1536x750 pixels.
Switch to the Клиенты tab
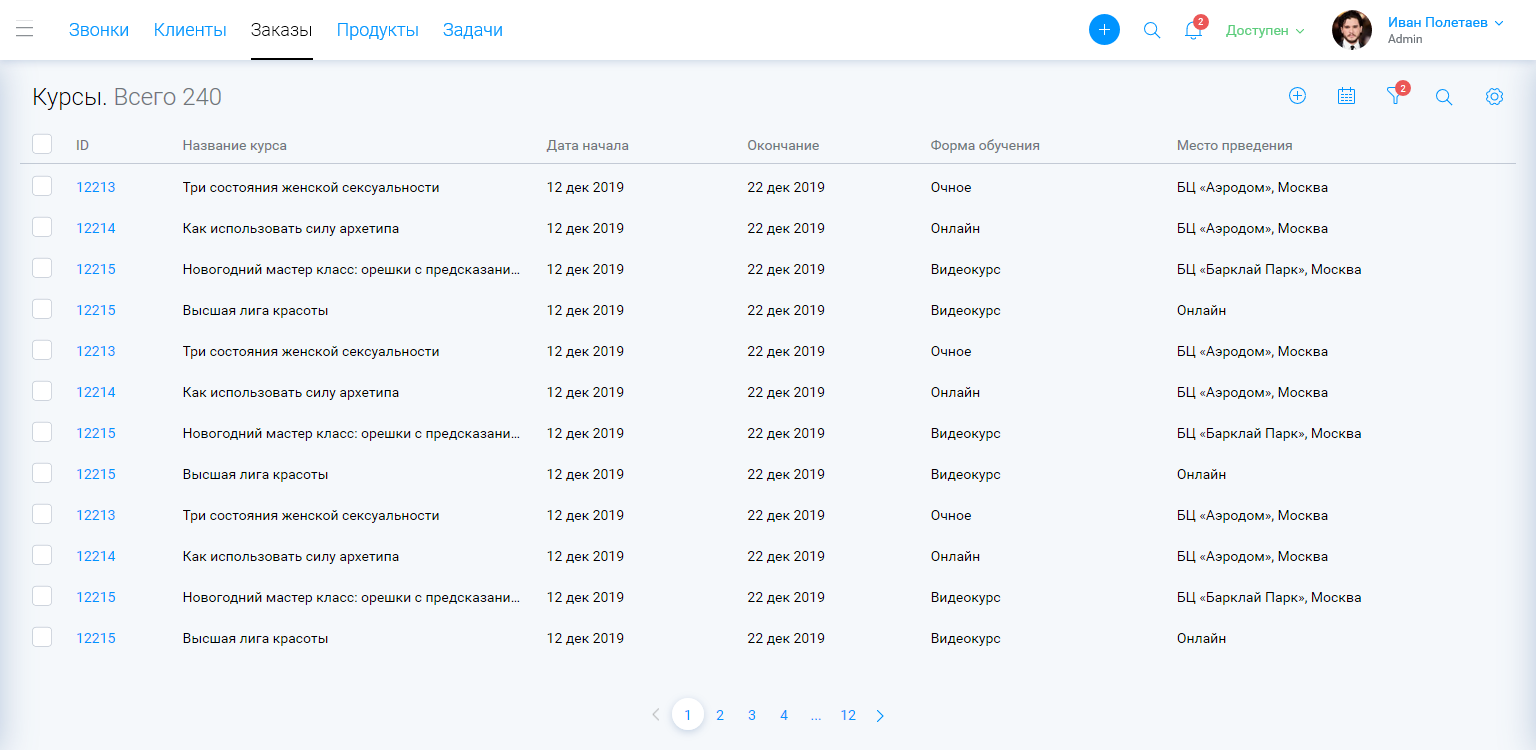[x=190, y=30]
